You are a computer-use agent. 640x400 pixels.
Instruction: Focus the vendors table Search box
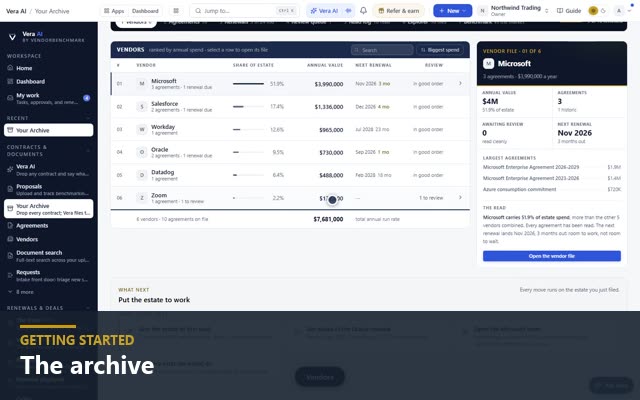382,50
